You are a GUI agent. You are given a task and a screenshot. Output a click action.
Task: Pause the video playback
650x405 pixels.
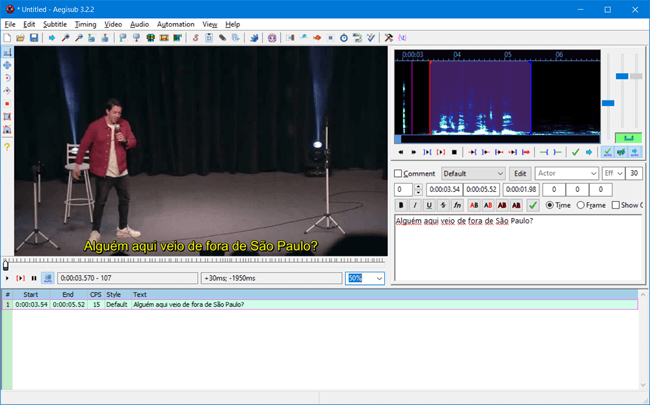33,278
